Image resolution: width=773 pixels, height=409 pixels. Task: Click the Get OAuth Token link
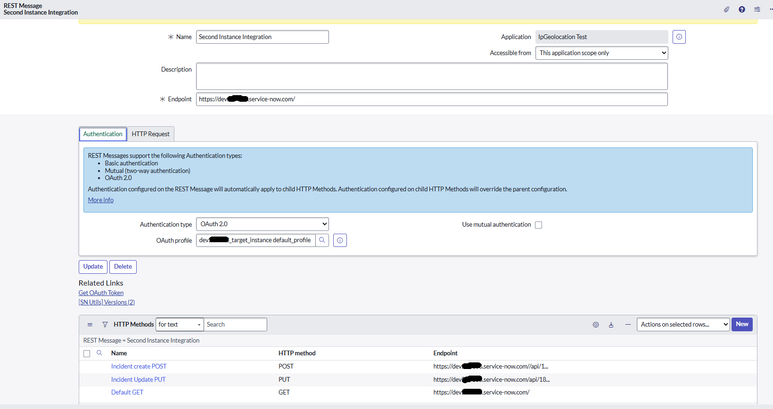[x=101, y=292]
